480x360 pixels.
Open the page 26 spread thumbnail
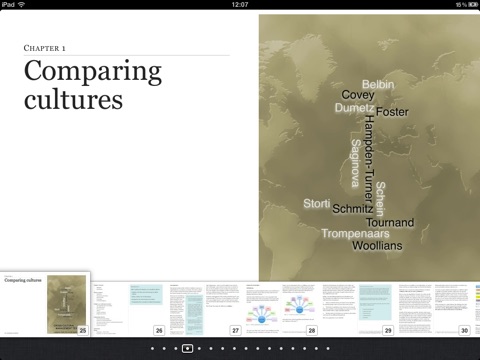pos(128,309)
